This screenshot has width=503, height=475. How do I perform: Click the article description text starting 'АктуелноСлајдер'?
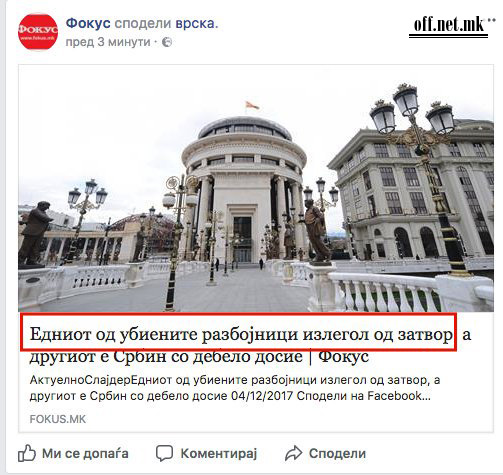click(x=235, y=388)
